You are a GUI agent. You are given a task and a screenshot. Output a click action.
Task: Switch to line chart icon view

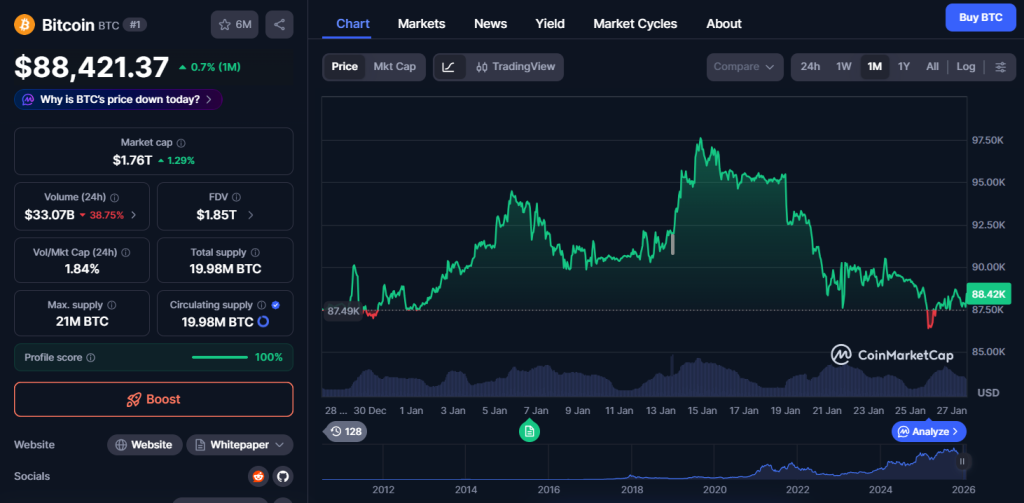(449, 67)
